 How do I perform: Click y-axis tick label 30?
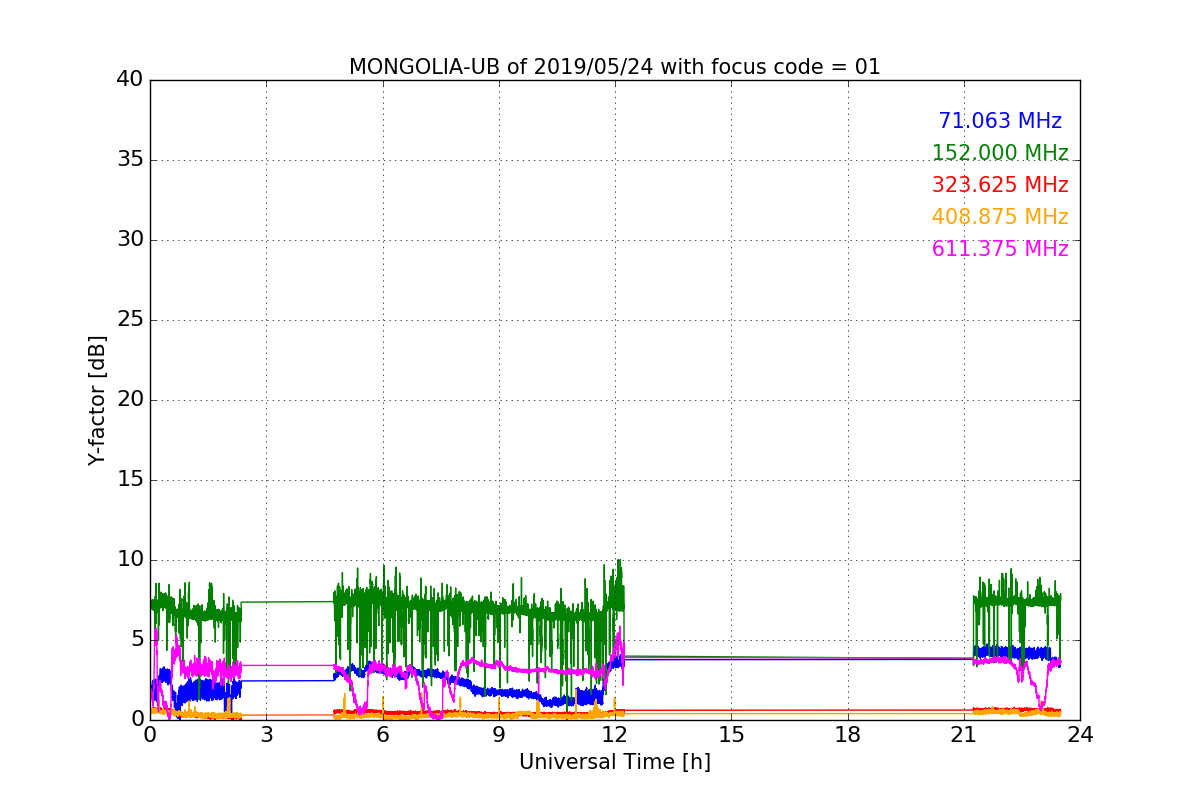(130, 239)
